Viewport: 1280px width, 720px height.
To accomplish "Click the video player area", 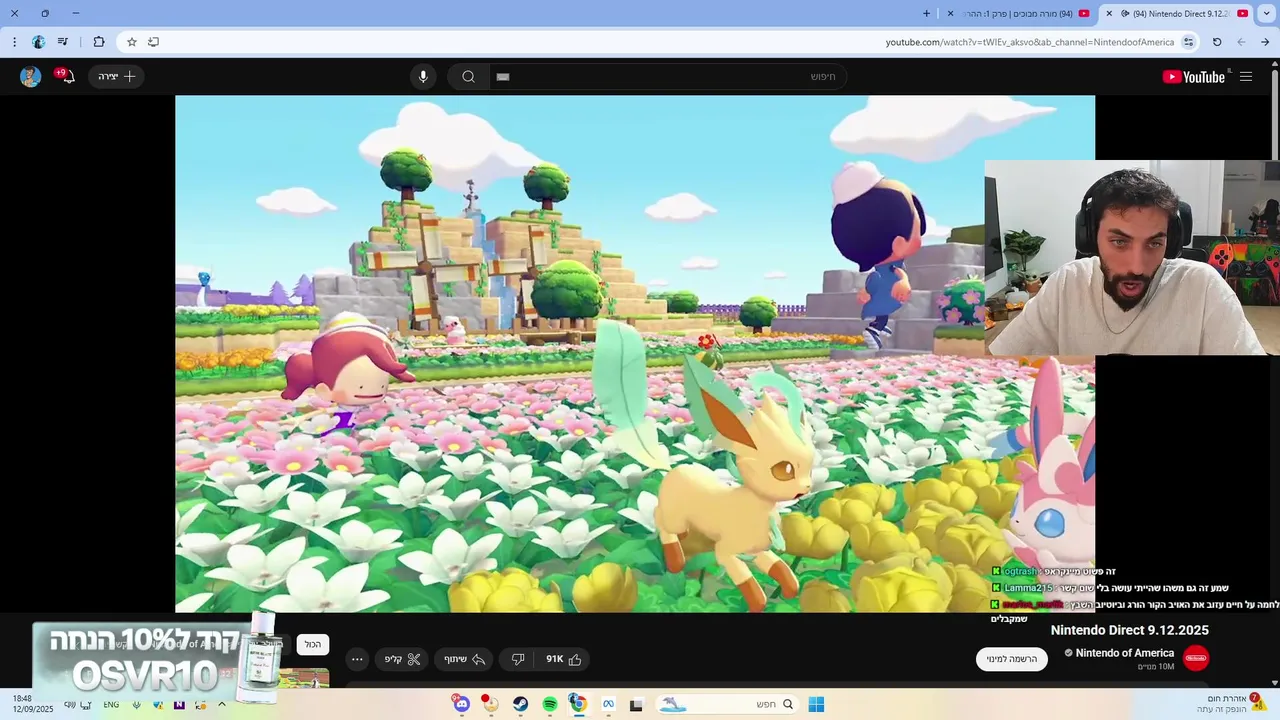I will point(635,353).
